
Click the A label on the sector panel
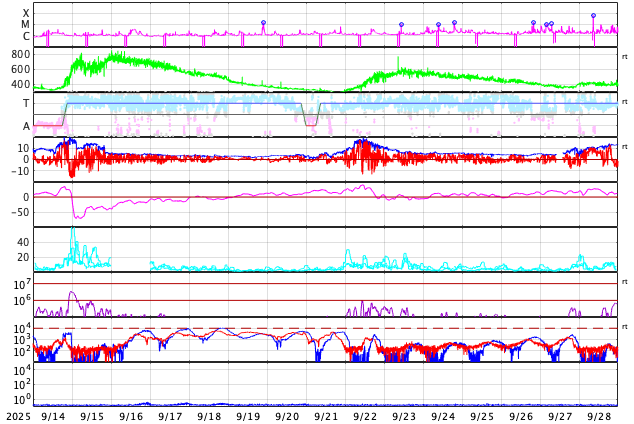point(26,126)
